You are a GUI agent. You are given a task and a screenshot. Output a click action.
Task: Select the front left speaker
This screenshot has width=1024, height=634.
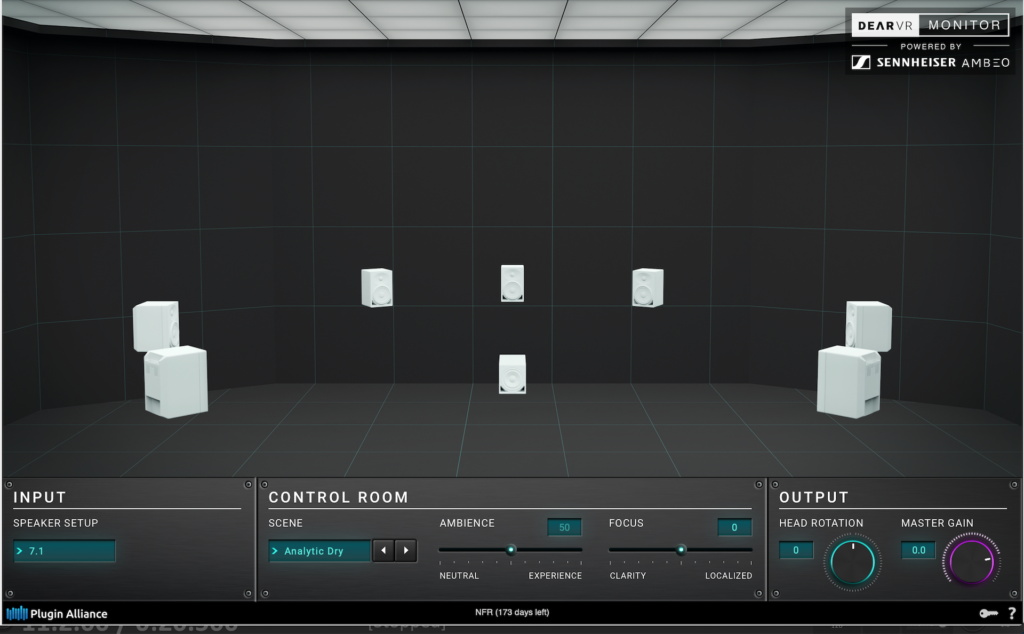coord(377,287)
